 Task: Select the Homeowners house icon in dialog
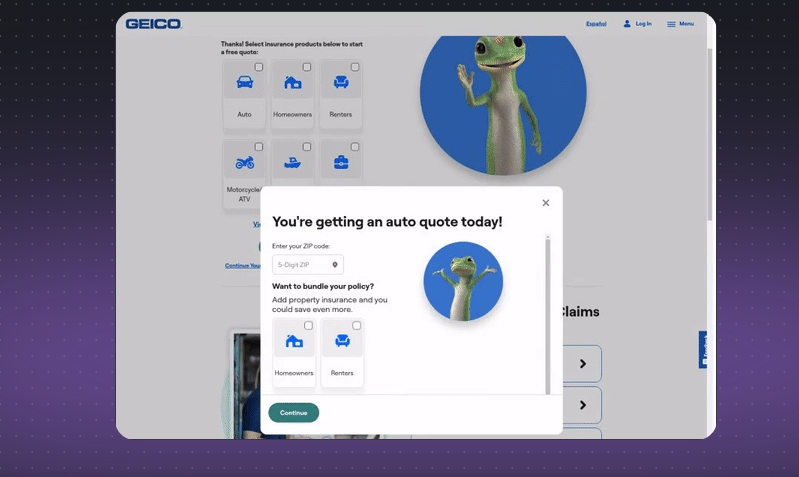pyautogui.click(x=294, y=341)
